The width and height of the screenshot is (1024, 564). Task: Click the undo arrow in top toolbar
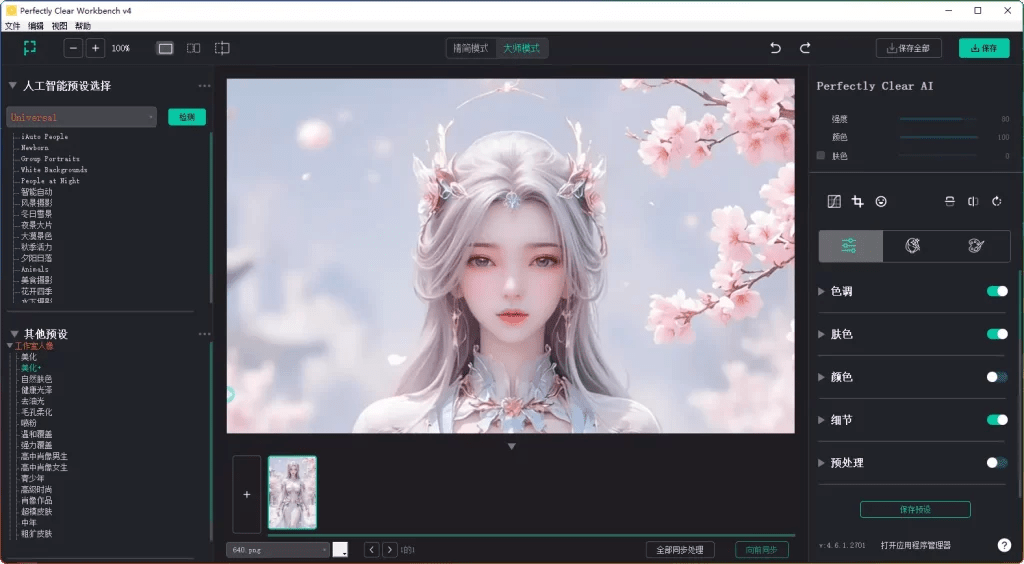pyautogui.click(x=775, y=48)
